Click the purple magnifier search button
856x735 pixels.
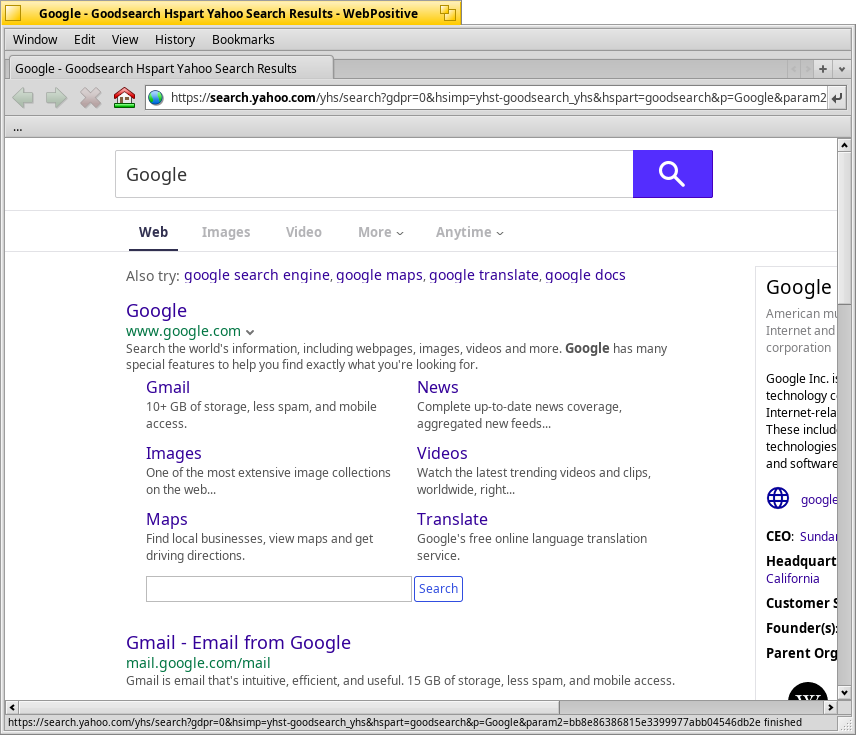click(x=673, y=174)
